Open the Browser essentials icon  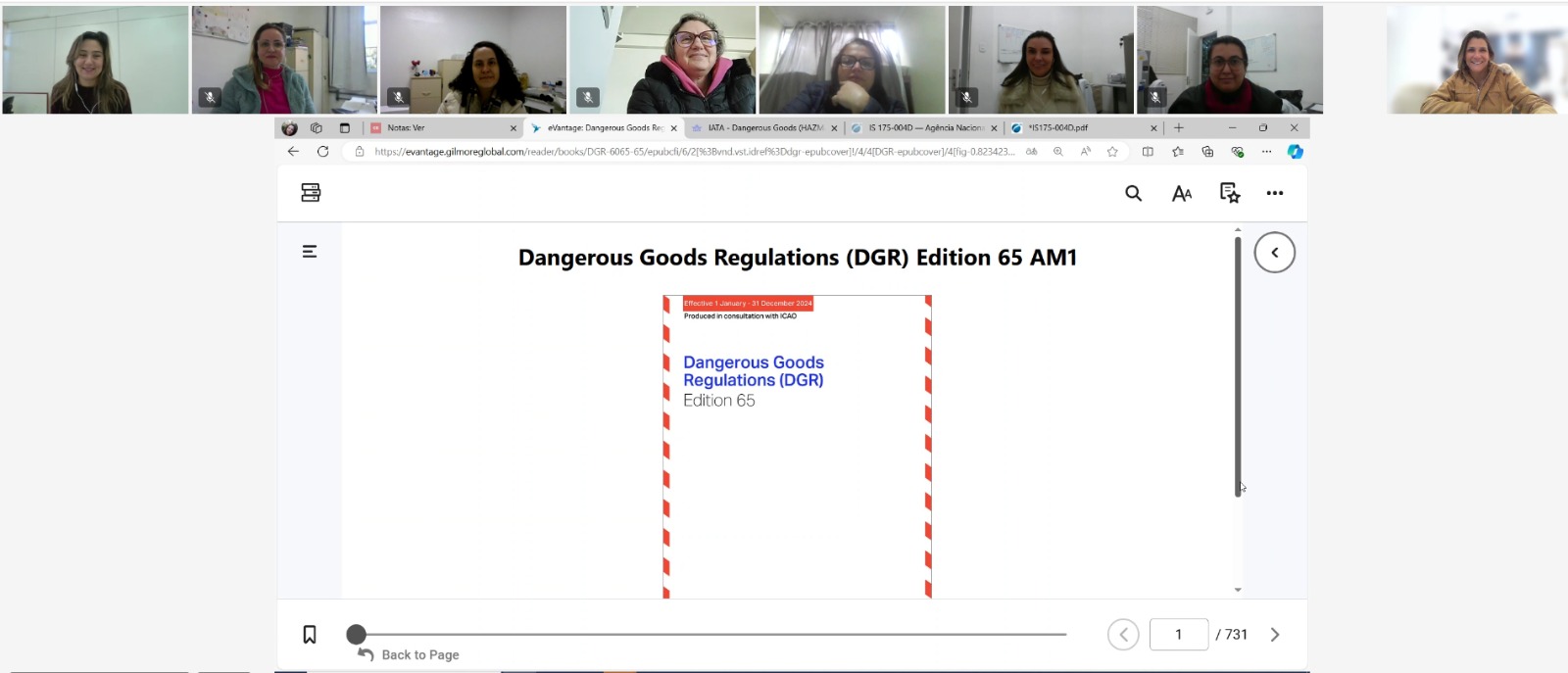coord(1238,152)
